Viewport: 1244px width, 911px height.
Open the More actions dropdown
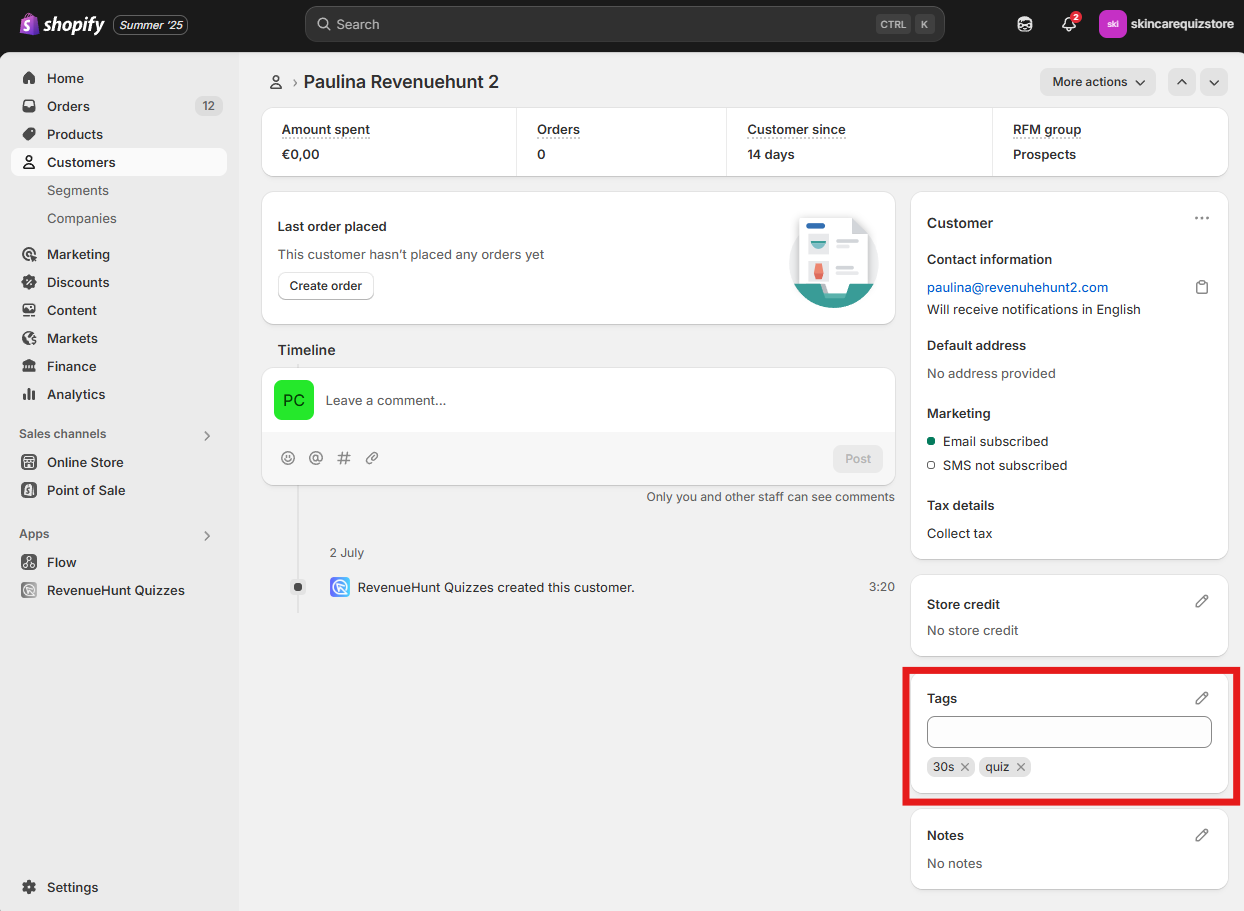point(1098,82)
